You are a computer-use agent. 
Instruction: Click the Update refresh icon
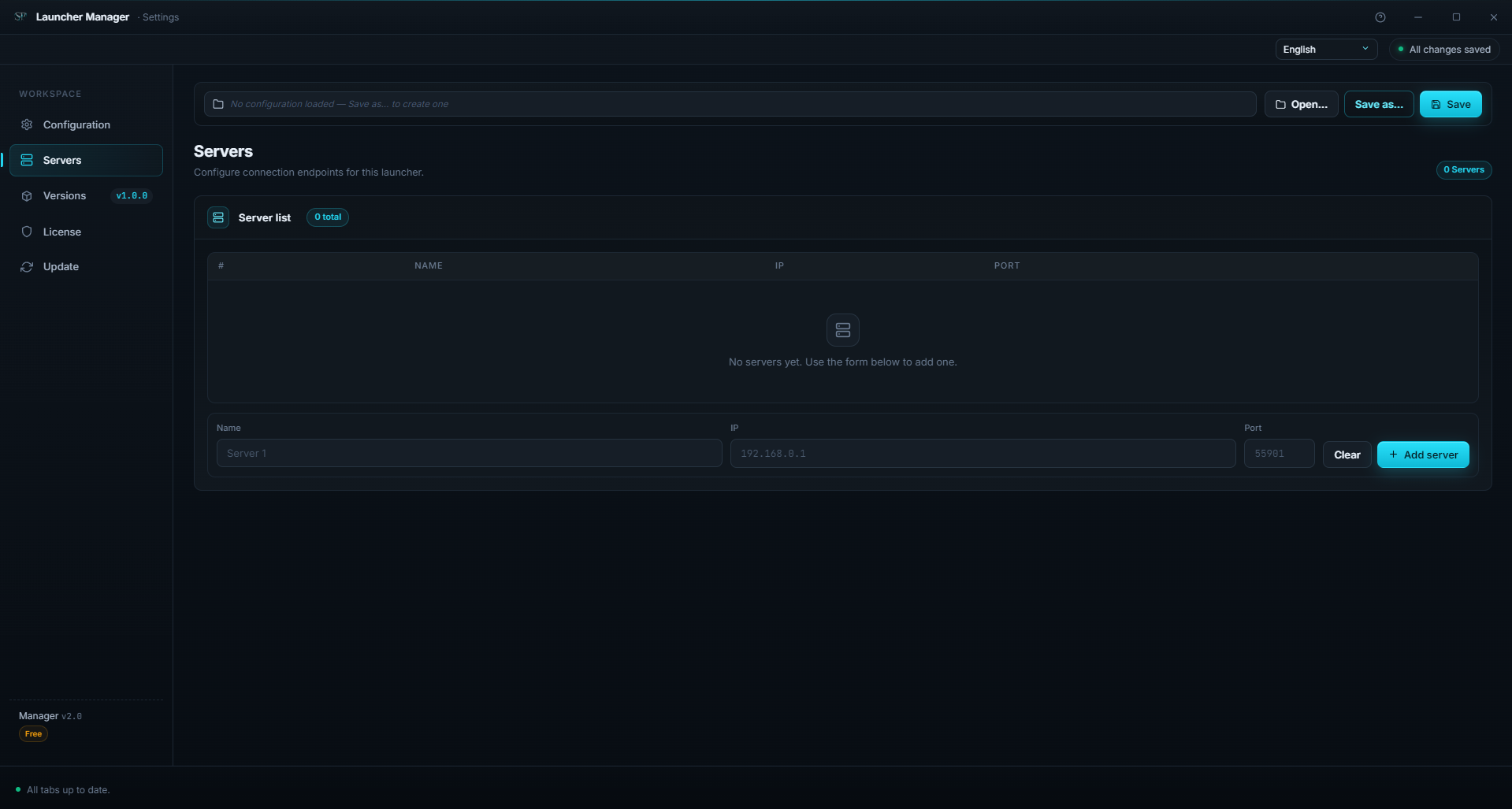click(27, 267)
